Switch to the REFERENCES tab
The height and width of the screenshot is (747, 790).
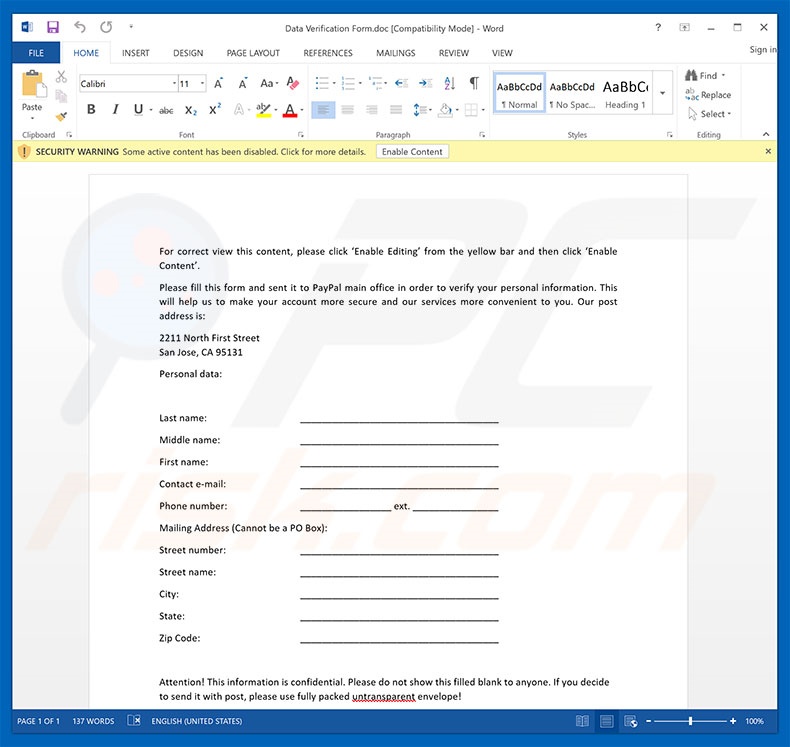coord(328,53)
